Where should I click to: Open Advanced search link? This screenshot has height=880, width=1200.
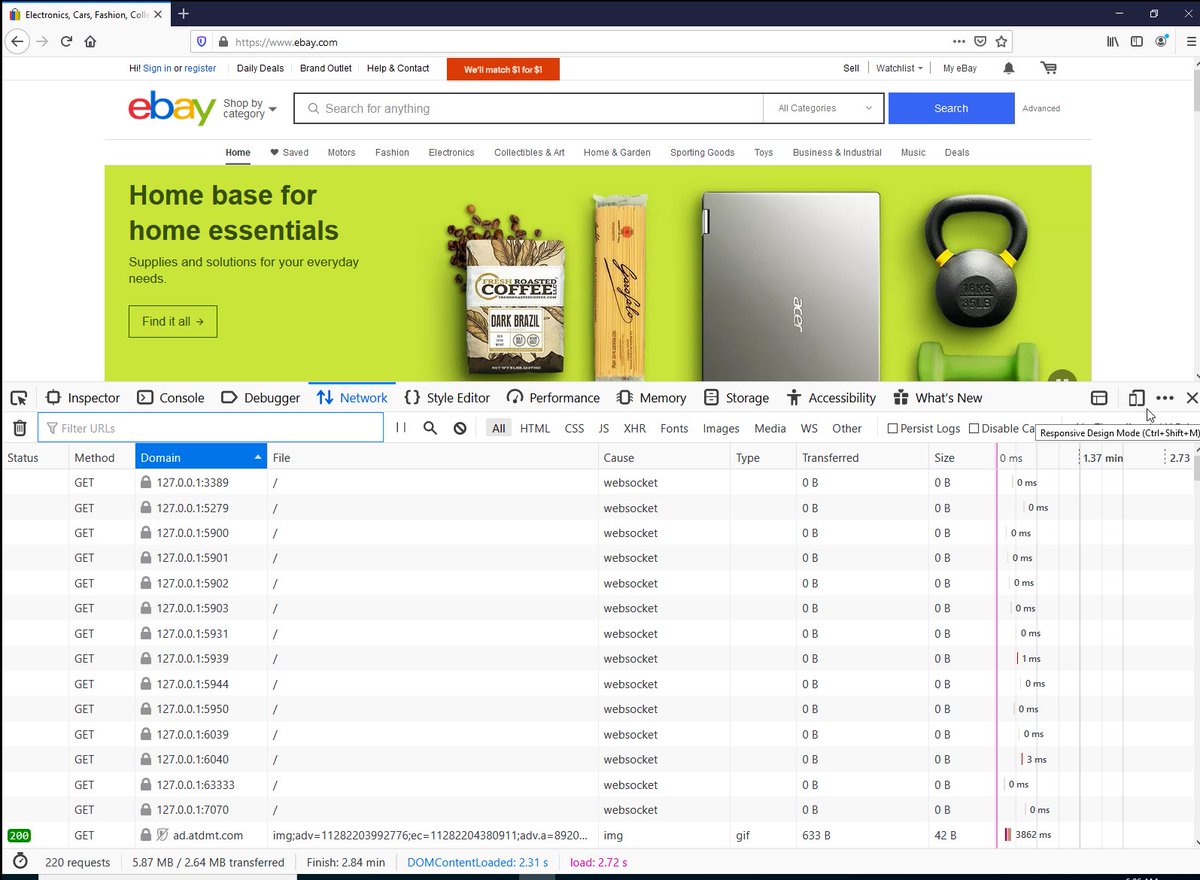coord(1041,108)
